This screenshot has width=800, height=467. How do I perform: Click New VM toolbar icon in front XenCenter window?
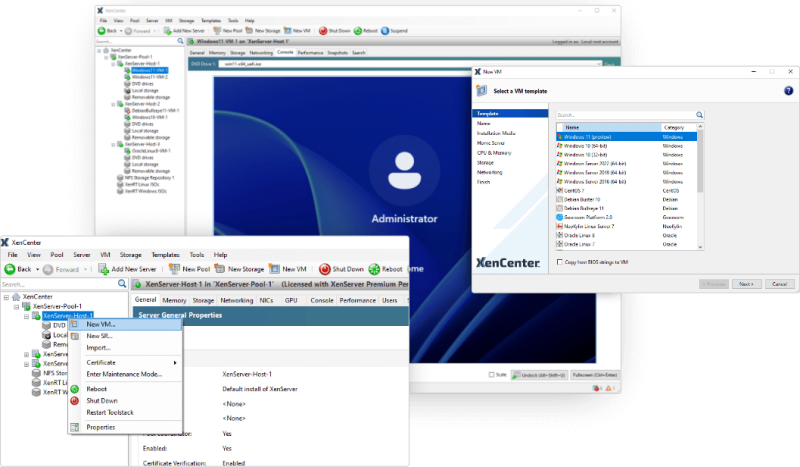coord(274,268)
